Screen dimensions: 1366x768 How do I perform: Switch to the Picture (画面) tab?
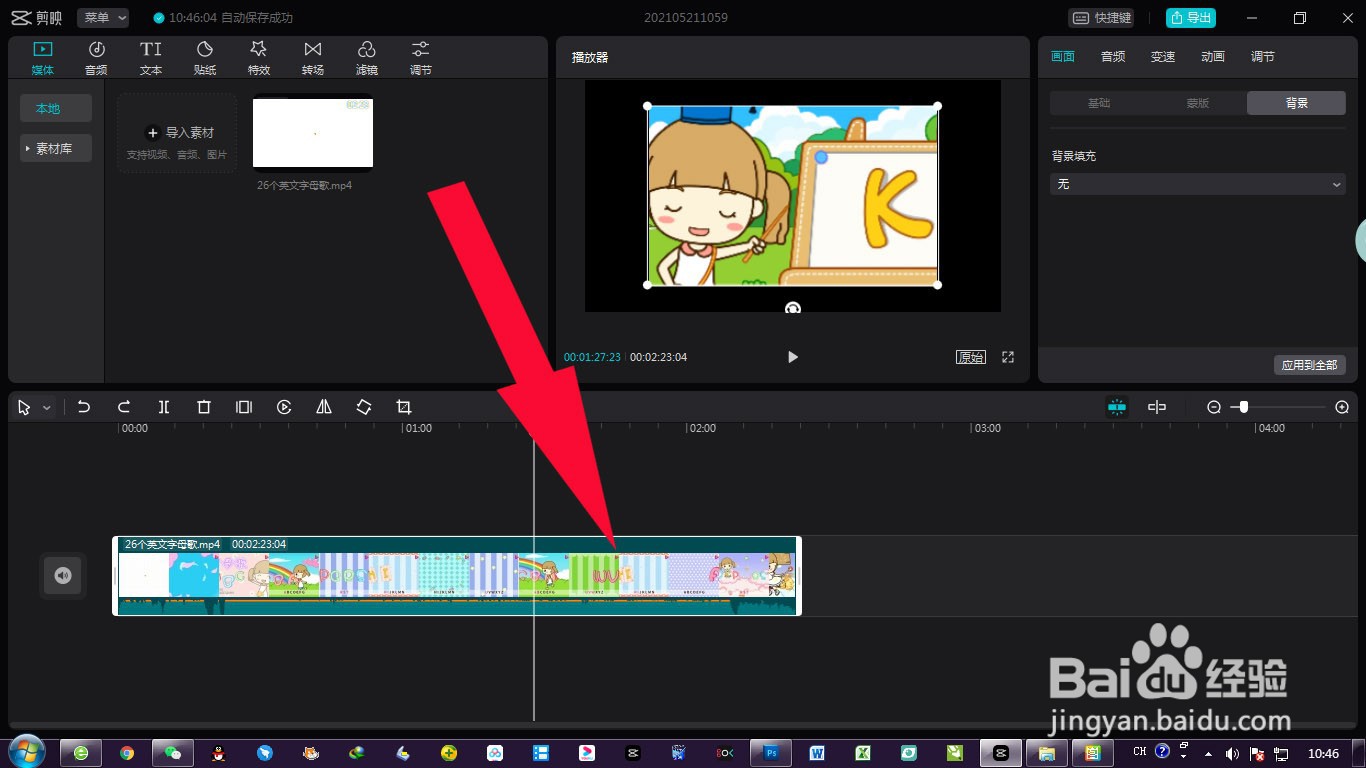point(1063,57)
